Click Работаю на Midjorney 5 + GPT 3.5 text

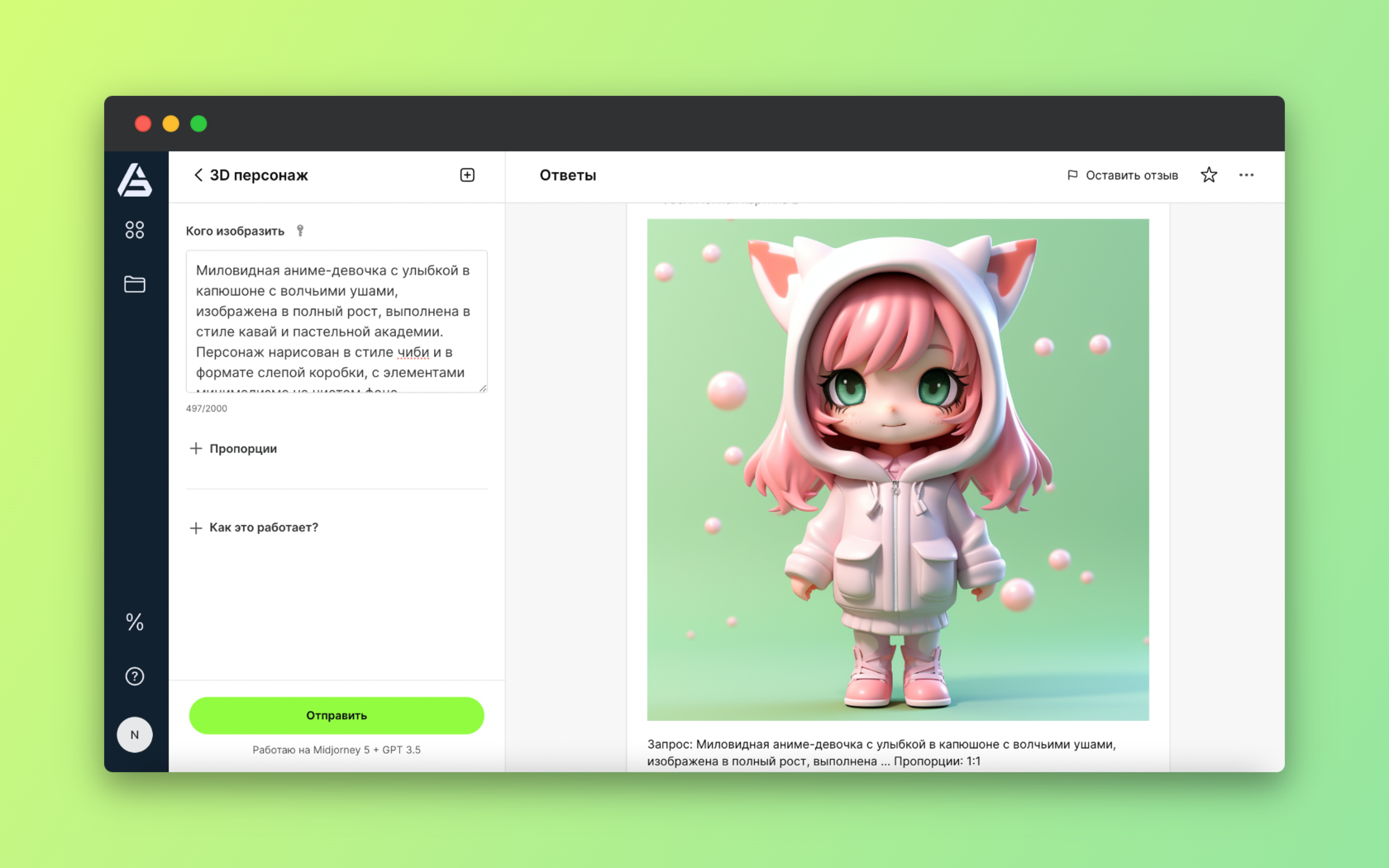coord(337,750)
